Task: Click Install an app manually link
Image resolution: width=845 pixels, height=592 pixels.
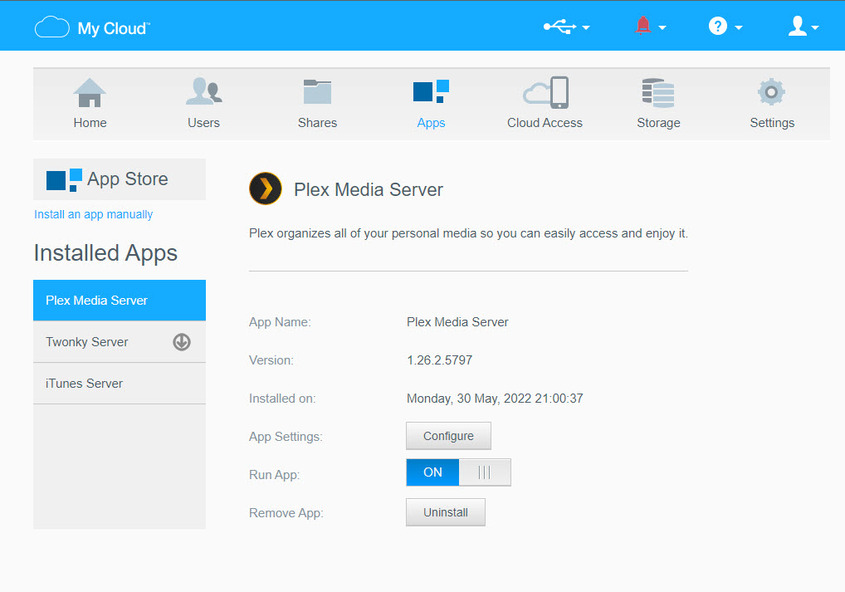Action: click(94, 214)
